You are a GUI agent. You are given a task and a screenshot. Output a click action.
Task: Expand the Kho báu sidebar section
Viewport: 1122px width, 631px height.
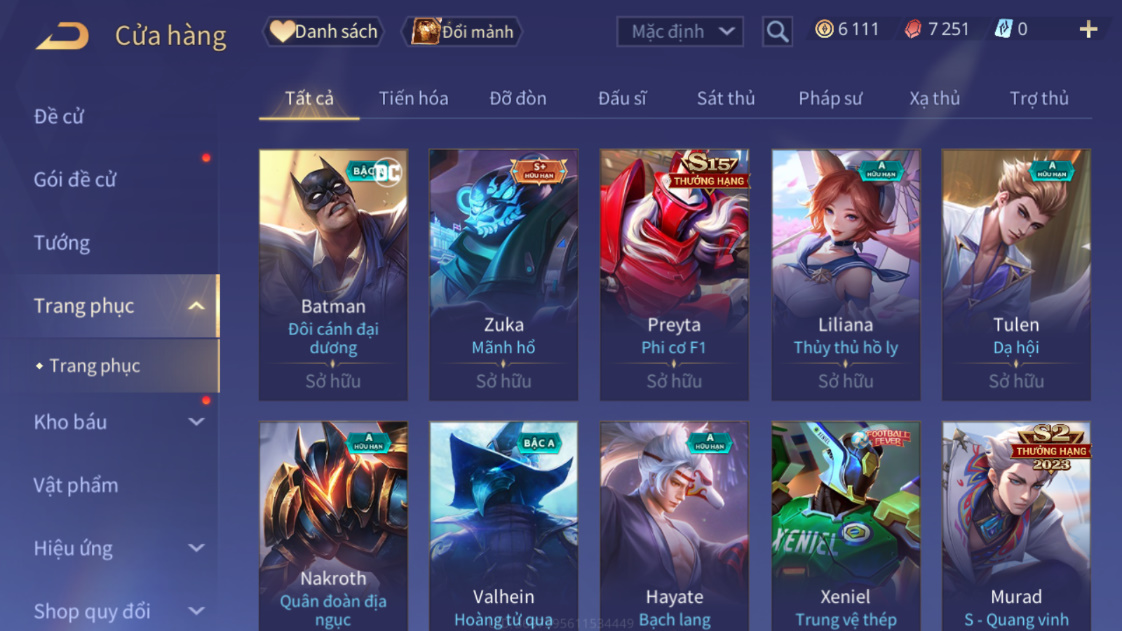point(196,422)
